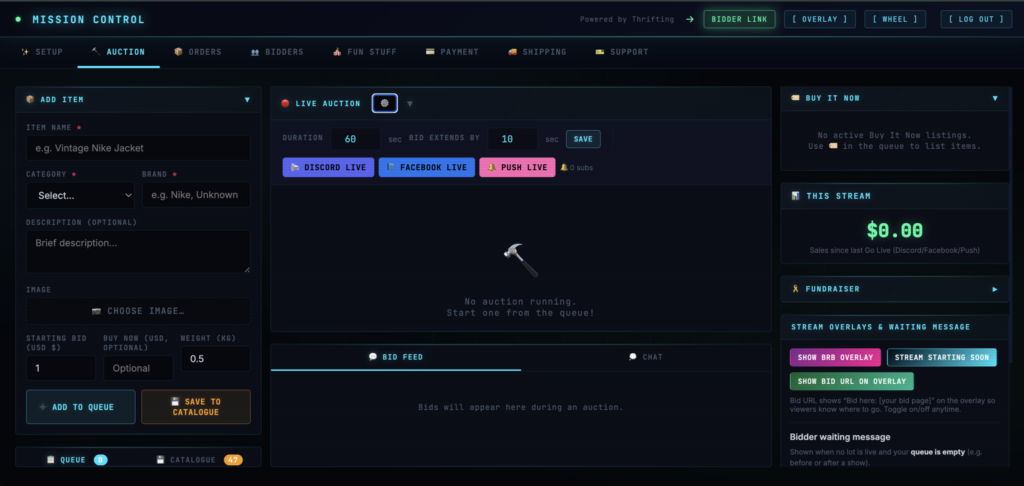Click the Description text area
Viewport: 1024px width, 486px height.
pyautogui.click(x=138, y=251)
